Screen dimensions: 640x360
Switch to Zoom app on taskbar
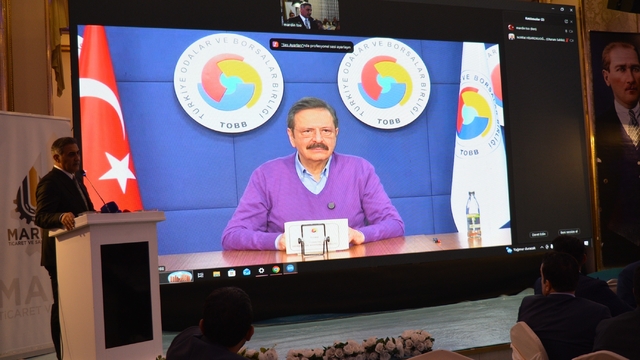(290, 268)
